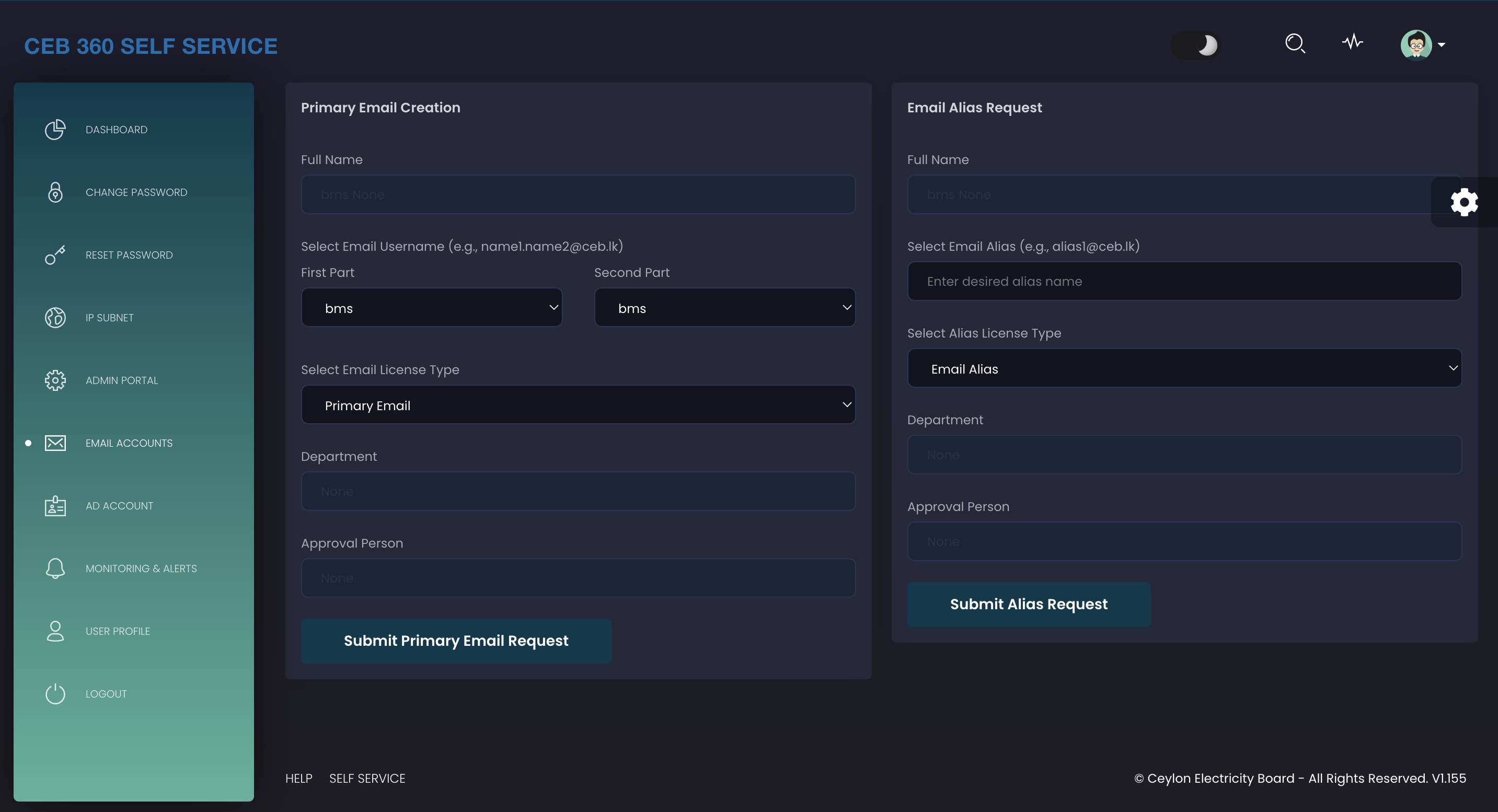Click the User Profile person icon
The width and height of the screenshot is (1498, 812).
point(55,631)
